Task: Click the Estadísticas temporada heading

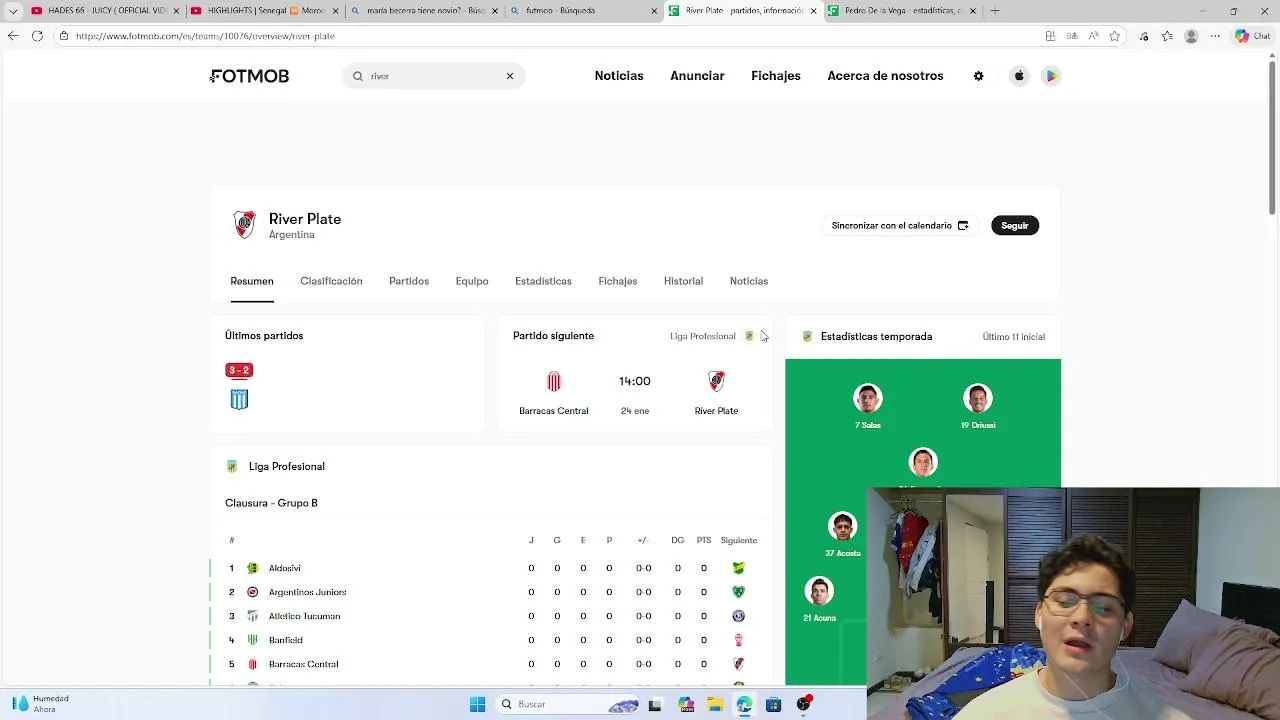Action: pos(876,337)
